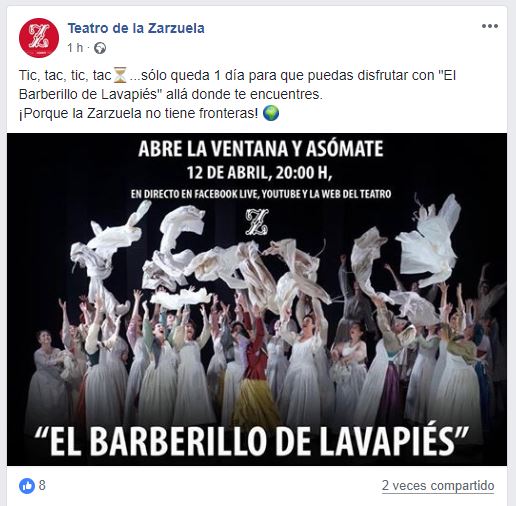This screenshot has height=506, width=516.
Task: Click '¡Porque la Zarzuela no tiene fronteras!' text
Action: [x=139, y=113]
